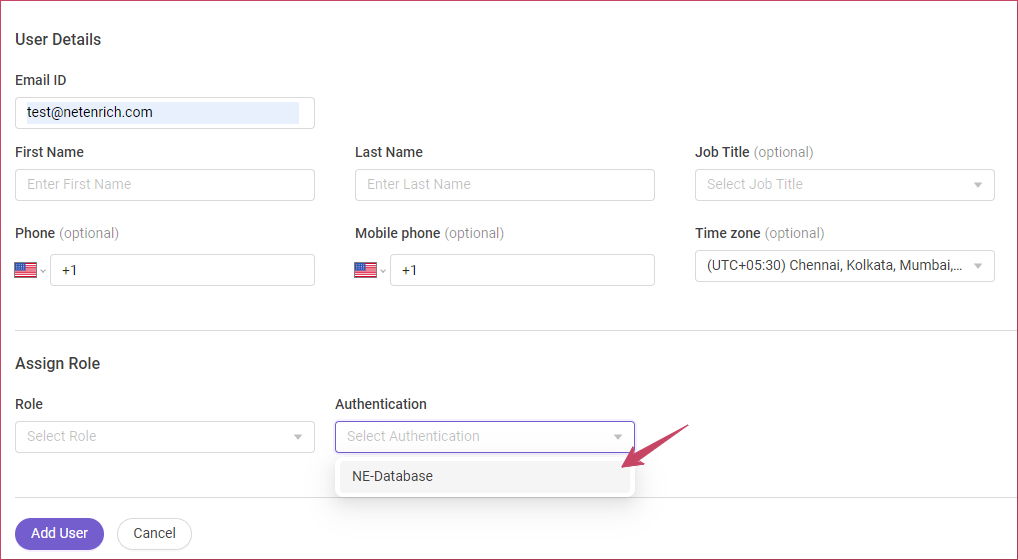Click the Job Title dropdown arrow
1018x560 pixels.
pyautogui.click(x=978, y=185)
